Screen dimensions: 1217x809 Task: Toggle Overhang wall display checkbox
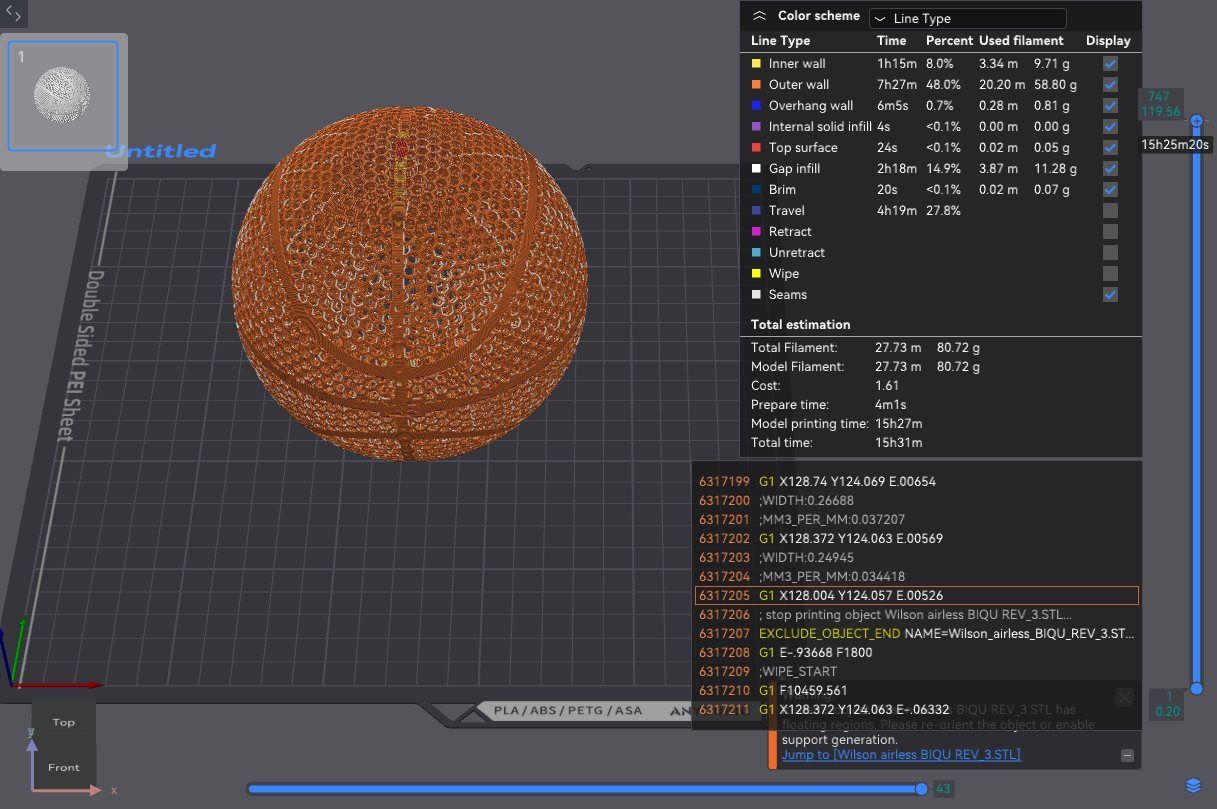coord(1110,105)
